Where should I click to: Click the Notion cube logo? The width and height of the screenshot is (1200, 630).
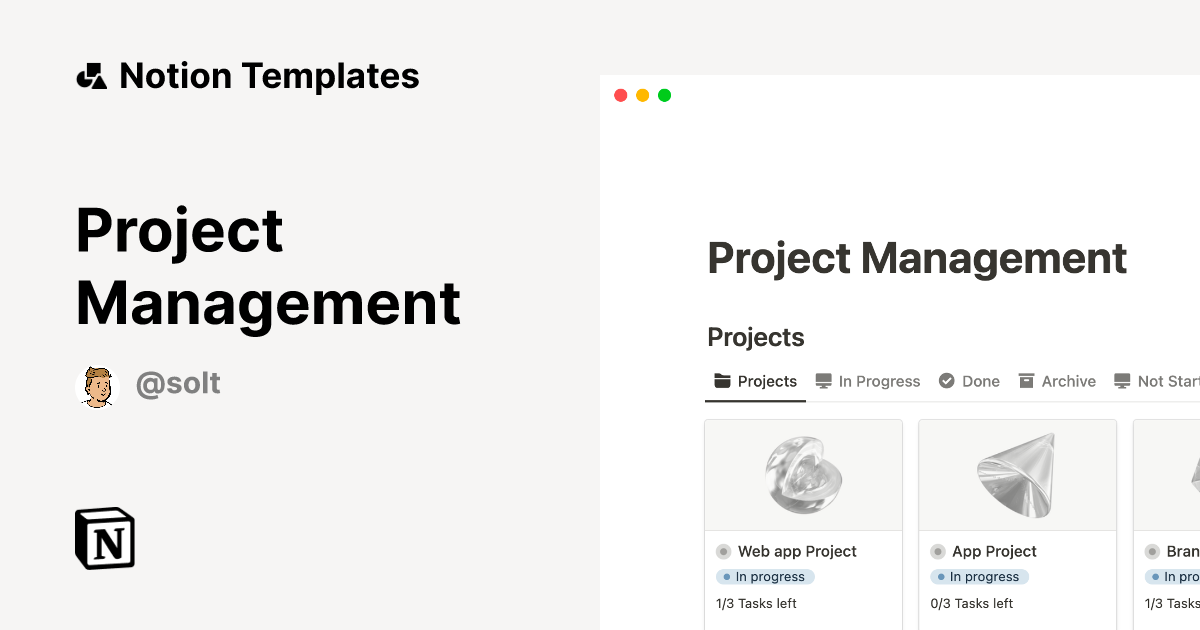[x=105, y=538]
